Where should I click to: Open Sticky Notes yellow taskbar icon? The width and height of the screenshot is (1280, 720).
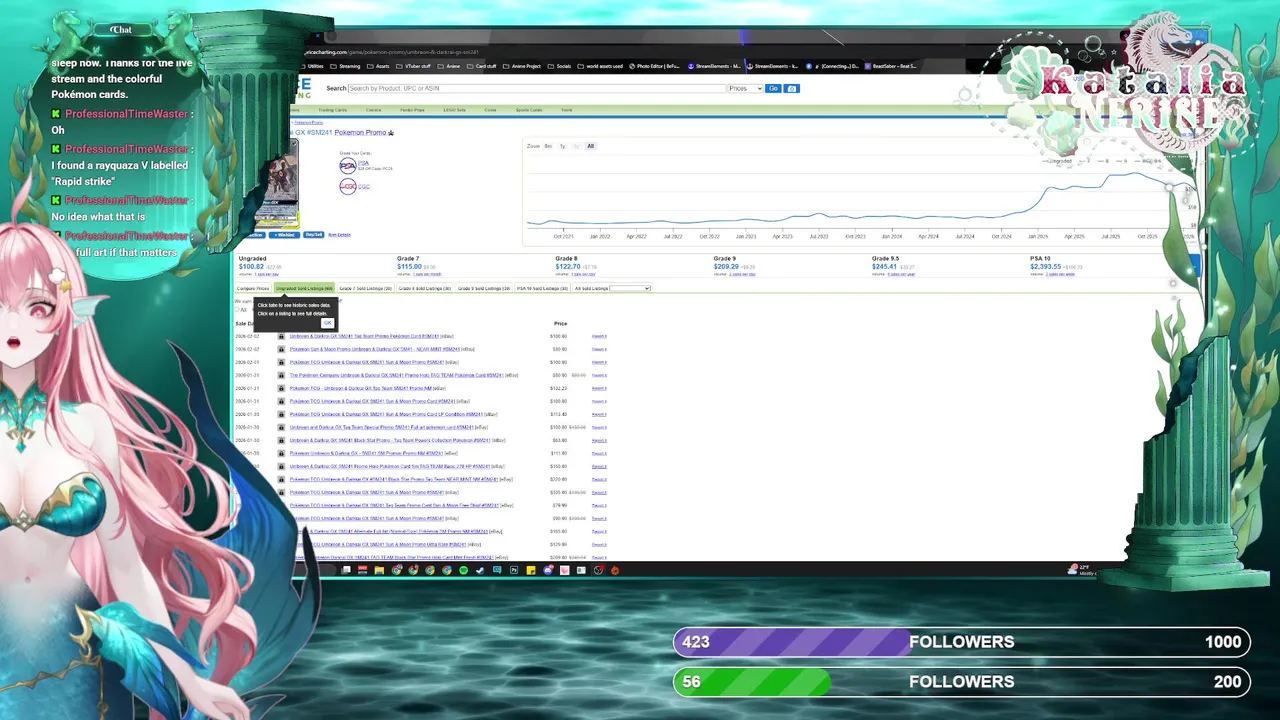pyautogui.click(x=531, y=570)
